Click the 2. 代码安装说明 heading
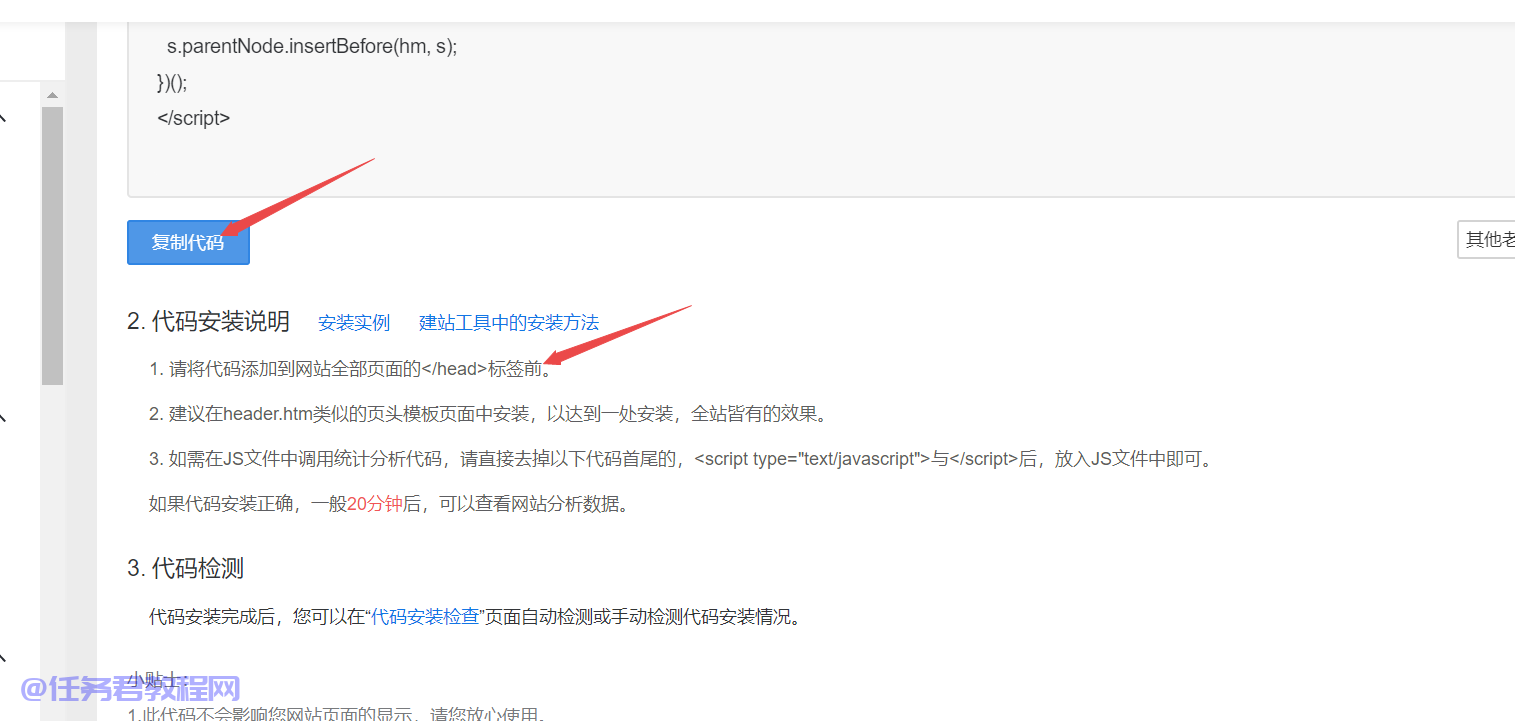Viewport: 1515px width, 721px height. [x=208, y=321]
